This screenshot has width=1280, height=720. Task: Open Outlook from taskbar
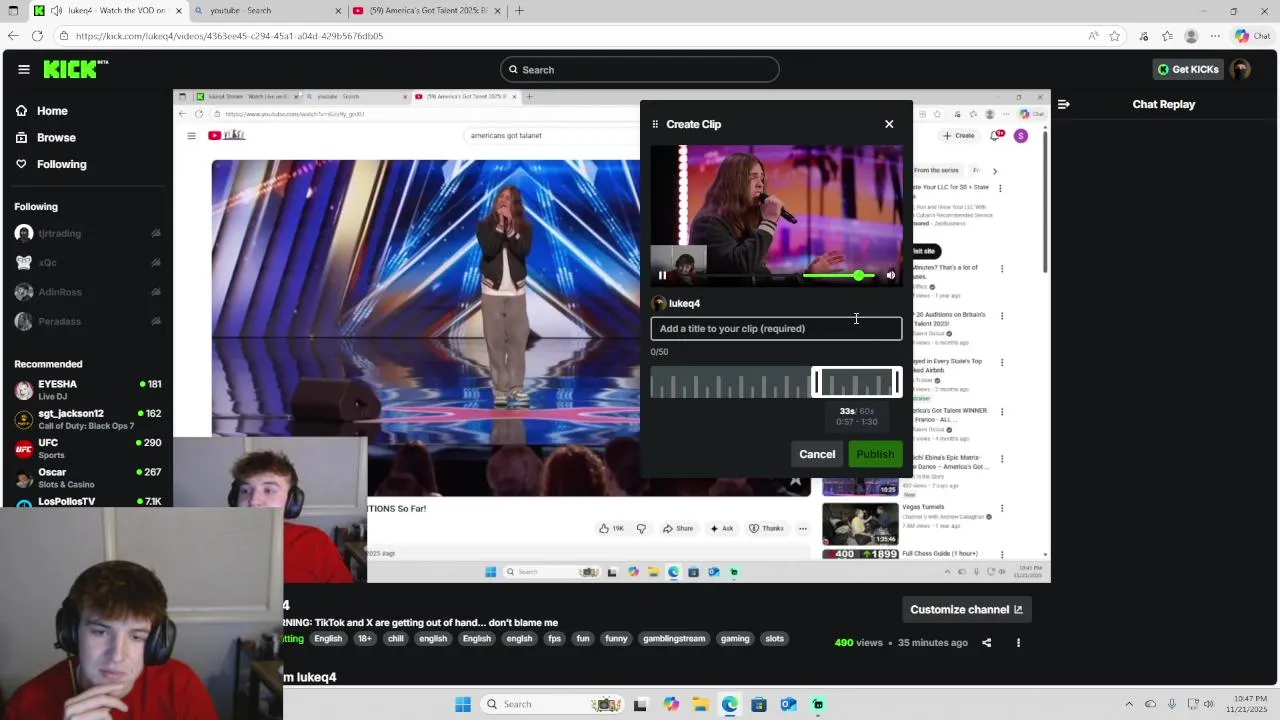pyautogui.click(x=788, y=704)
